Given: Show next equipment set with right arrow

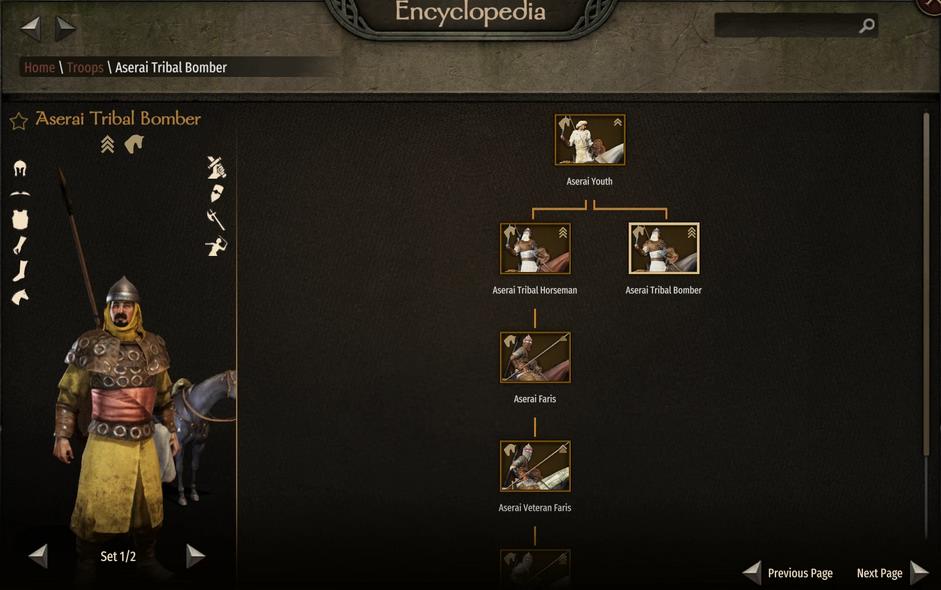Looking at the screenshot, I should (195, 556).
